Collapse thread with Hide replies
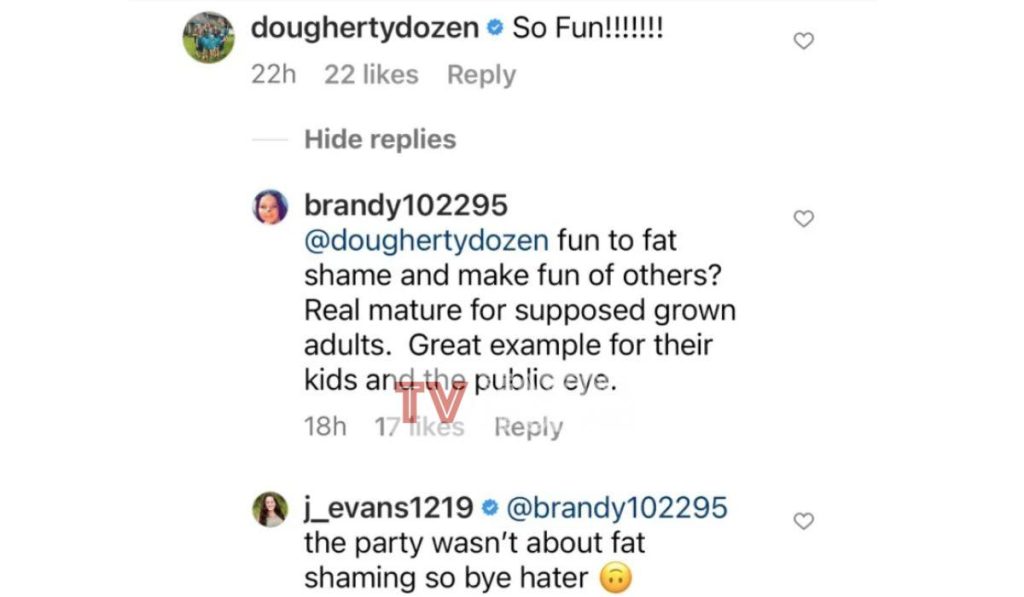1024x597 pixels. point(380,139)
